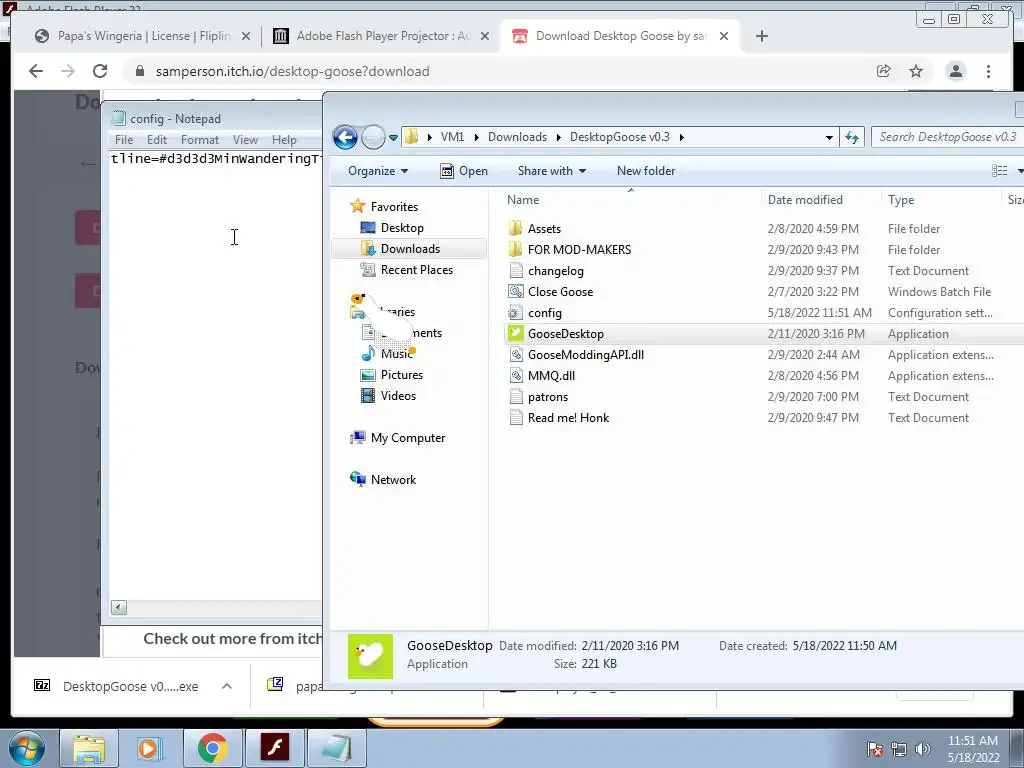Switch to Adobe Flash Player Projector tab

382,36
